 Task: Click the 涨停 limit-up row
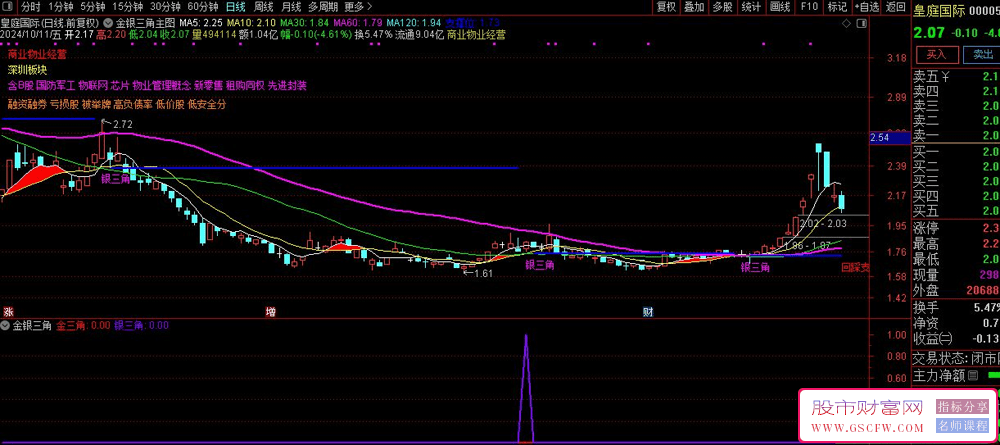point(955,228)
